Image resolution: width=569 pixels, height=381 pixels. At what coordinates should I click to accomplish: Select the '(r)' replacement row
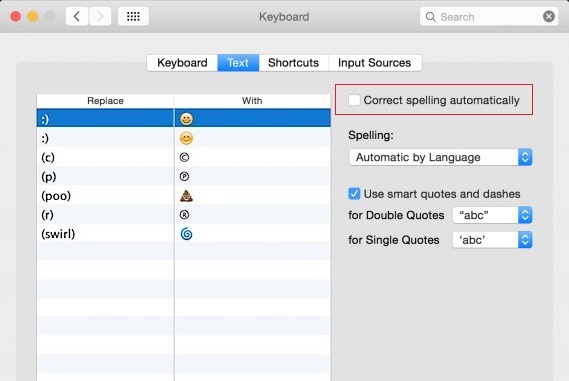click(184, 215)
